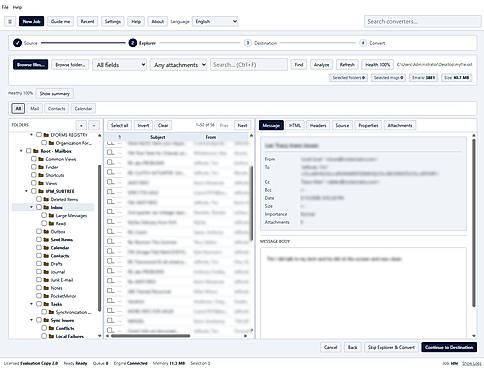Image resolution: width=484 pixels, height=368 pixels.
Task: Click the Analyze button
Action: tap(322, 65)
